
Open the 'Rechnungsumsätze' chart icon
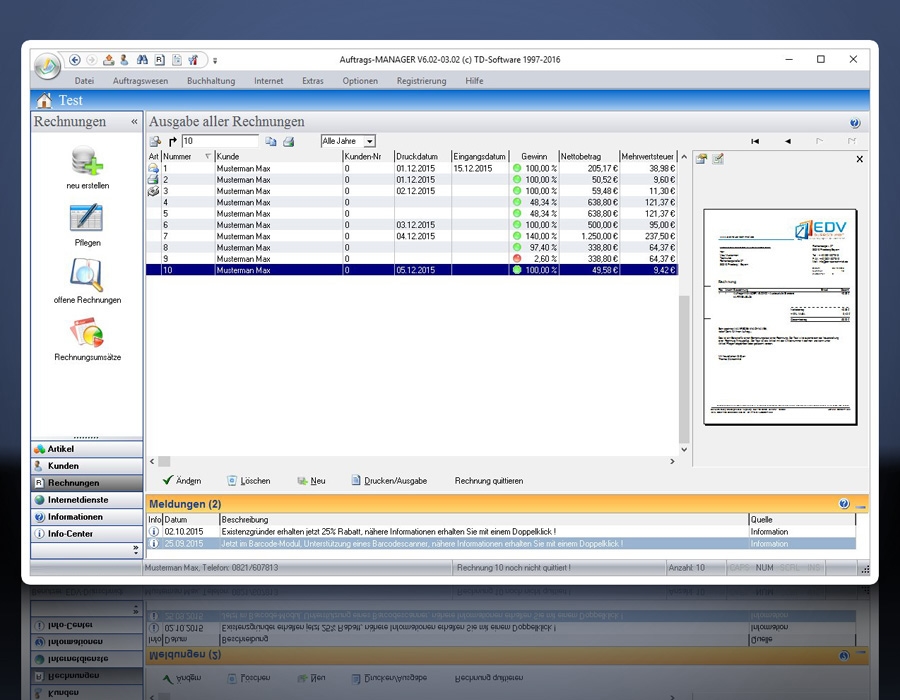87,333
